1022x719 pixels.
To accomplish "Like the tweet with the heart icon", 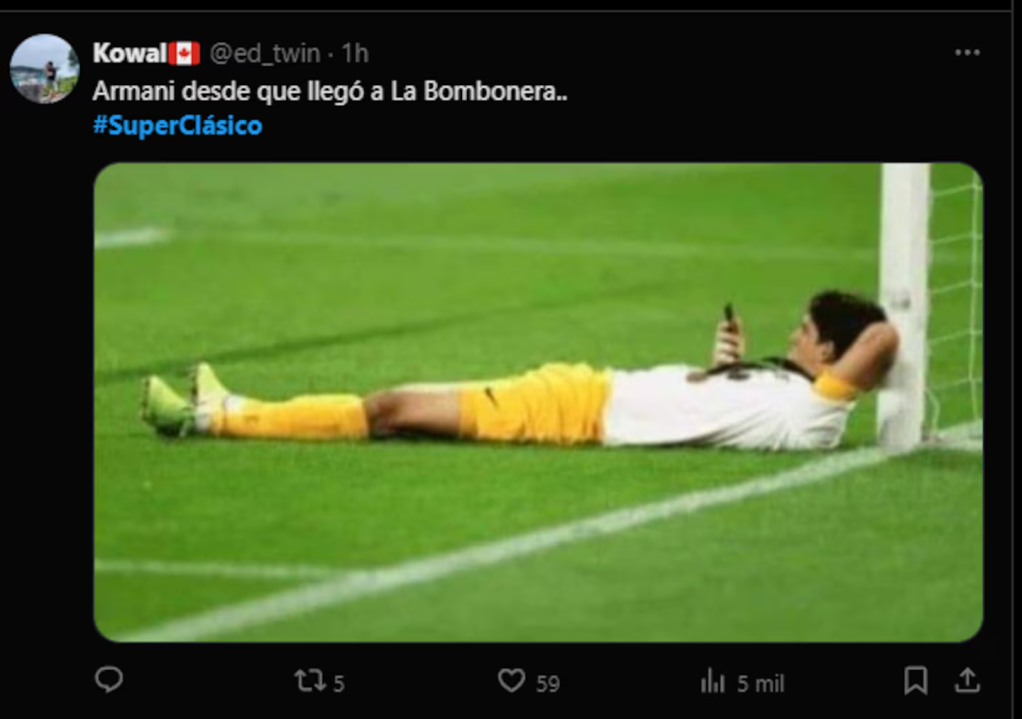I will coord(512,682).
